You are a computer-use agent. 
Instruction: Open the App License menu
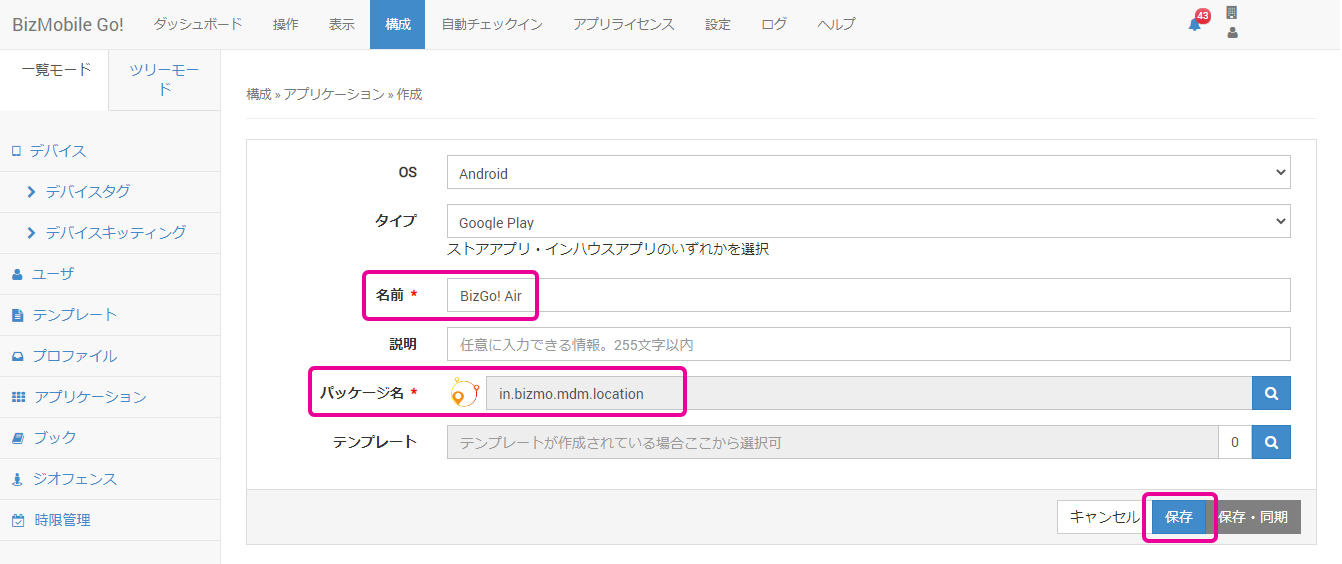[x=624, y=24]
